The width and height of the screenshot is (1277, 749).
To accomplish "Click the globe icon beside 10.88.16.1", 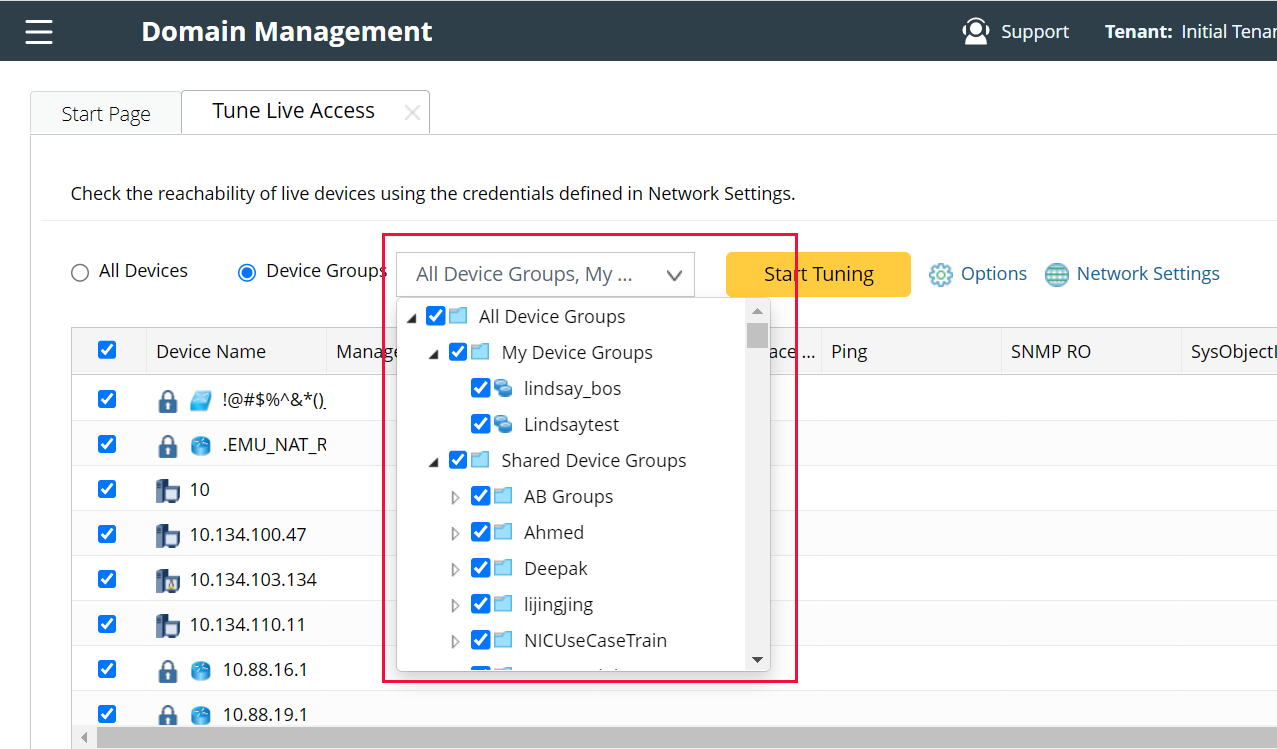I will 200,669.
